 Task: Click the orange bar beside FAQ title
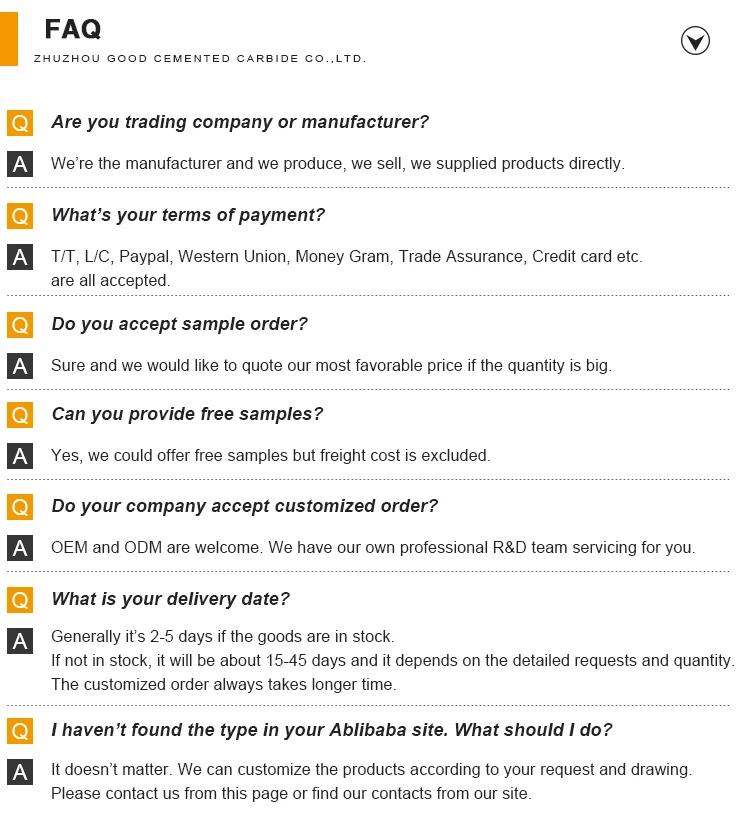click(x=9, y=33)
